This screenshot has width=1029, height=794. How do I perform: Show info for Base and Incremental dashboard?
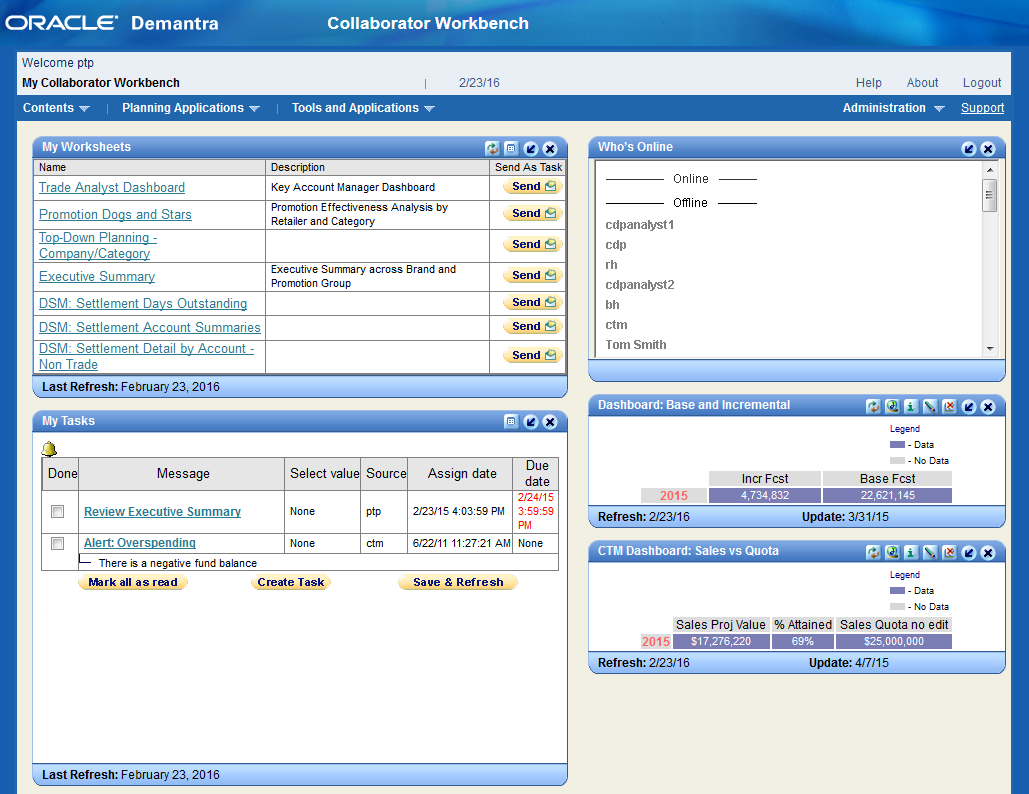(911, 407)
